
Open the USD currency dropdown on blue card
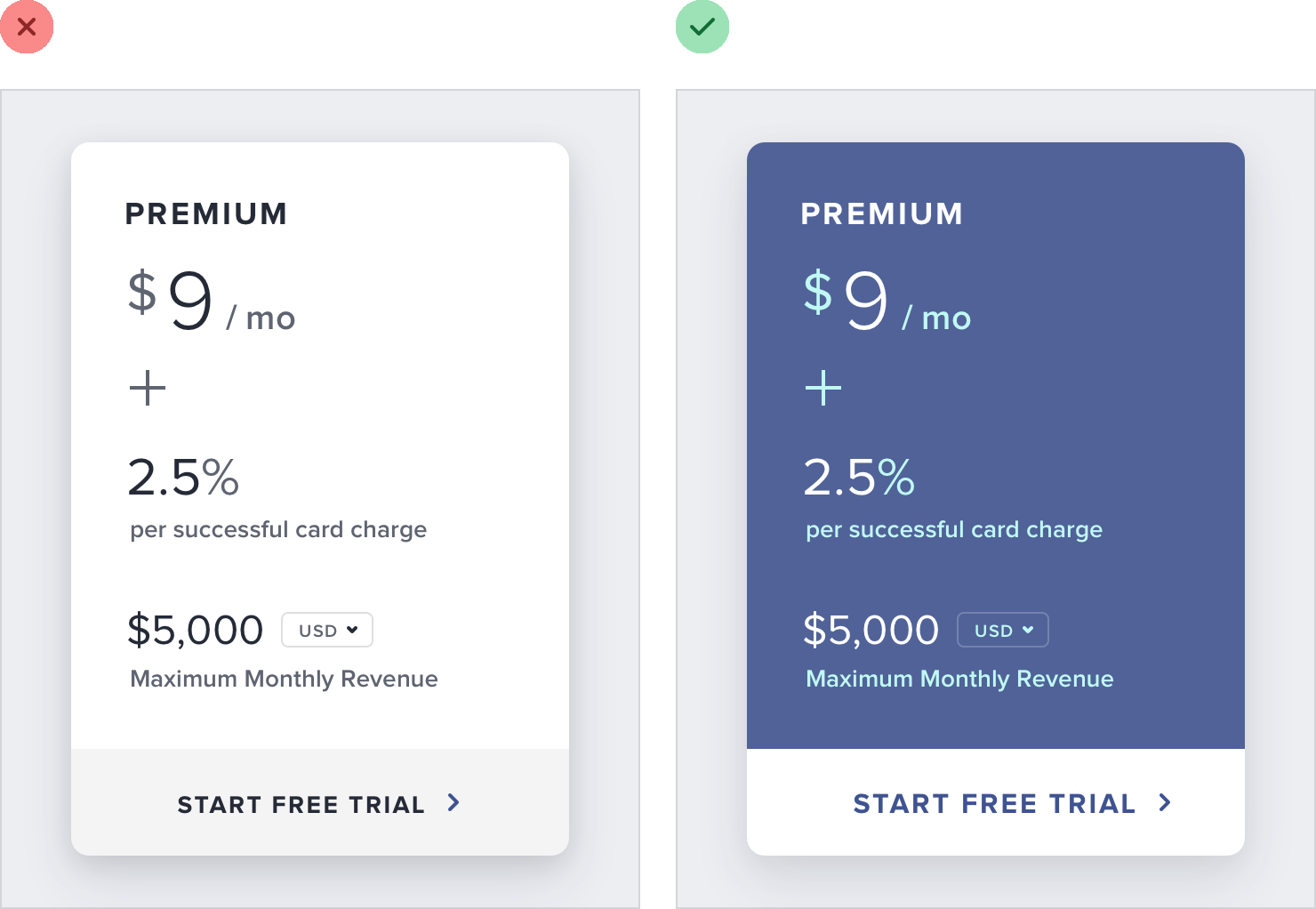[x=1003, y=630]
